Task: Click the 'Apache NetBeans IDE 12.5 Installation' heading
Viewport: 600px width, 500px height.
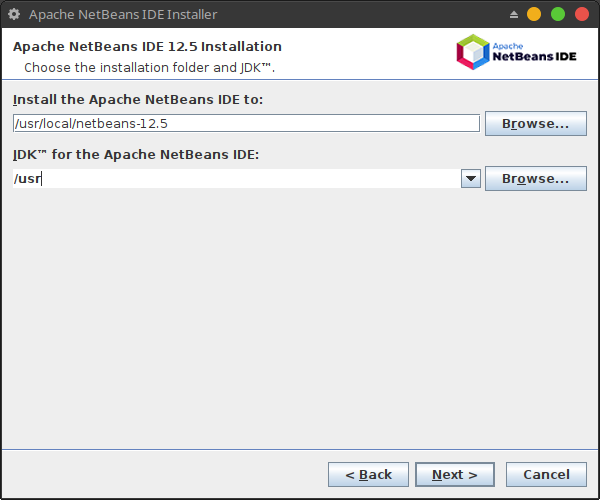Action: (x=147, y=47)
